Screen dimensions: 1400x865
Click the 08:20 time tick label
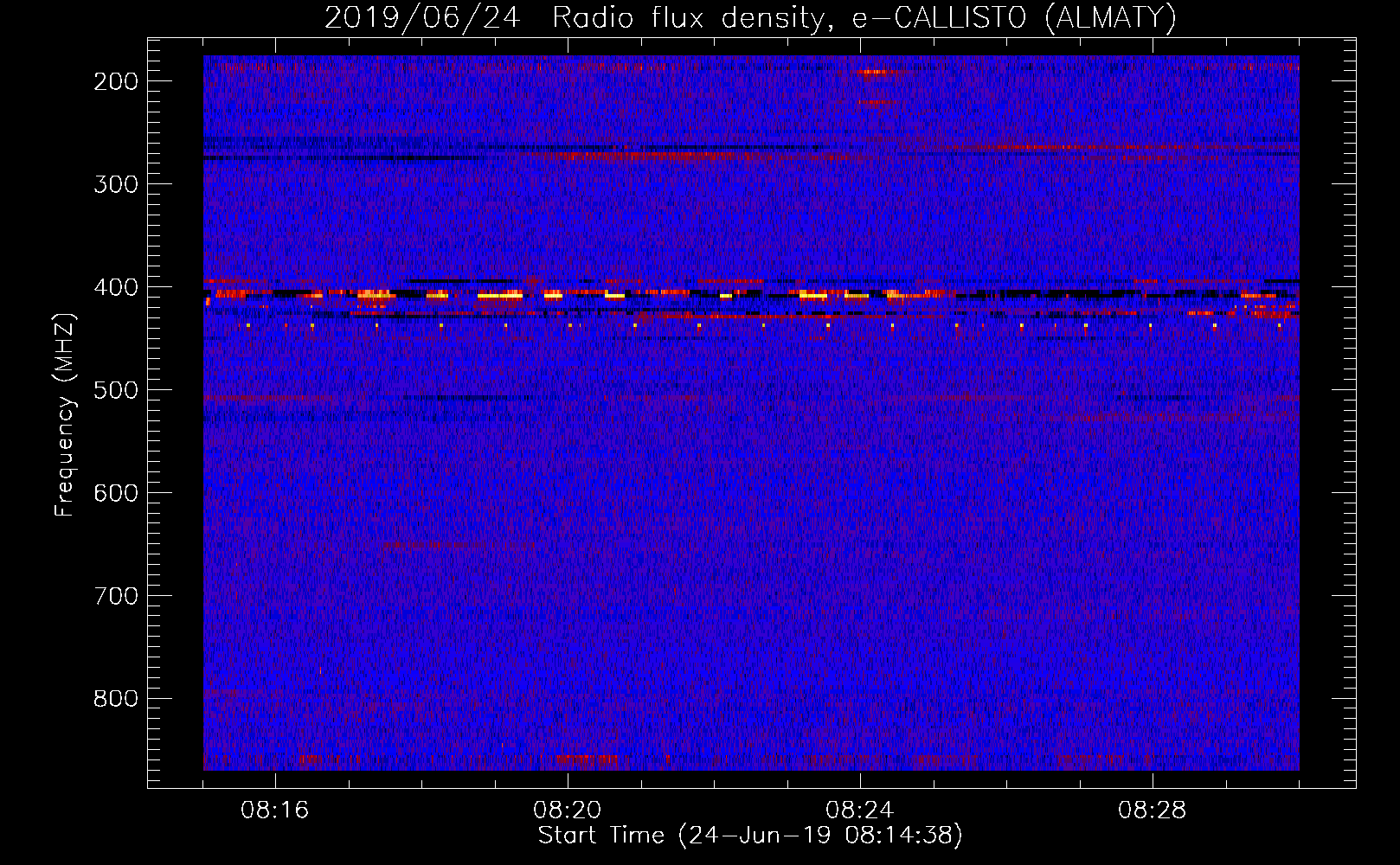coord(568,811)
